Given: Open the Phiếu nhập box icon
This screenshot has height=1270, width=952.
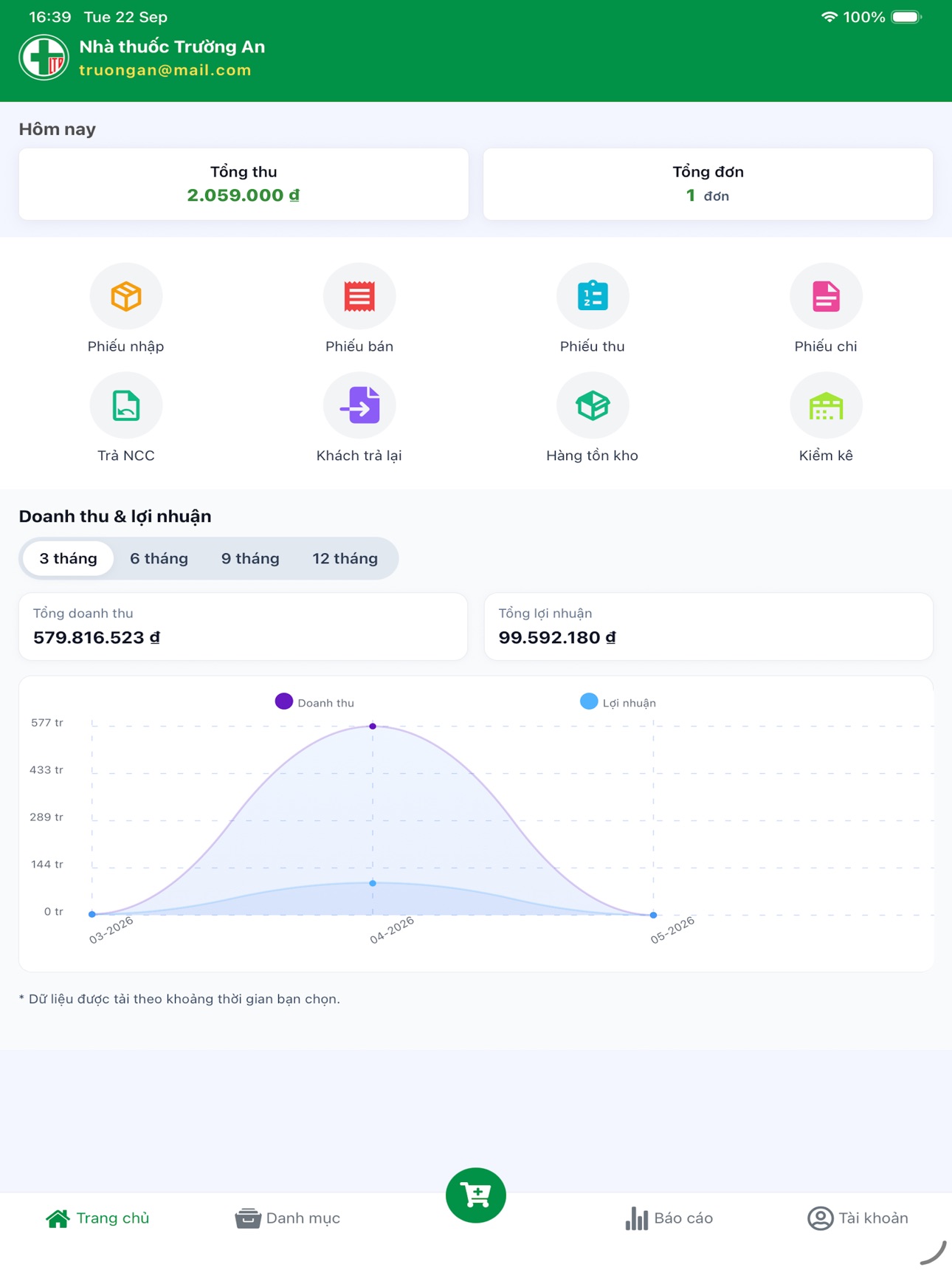Looking at the screenshot, I should 126,296.
